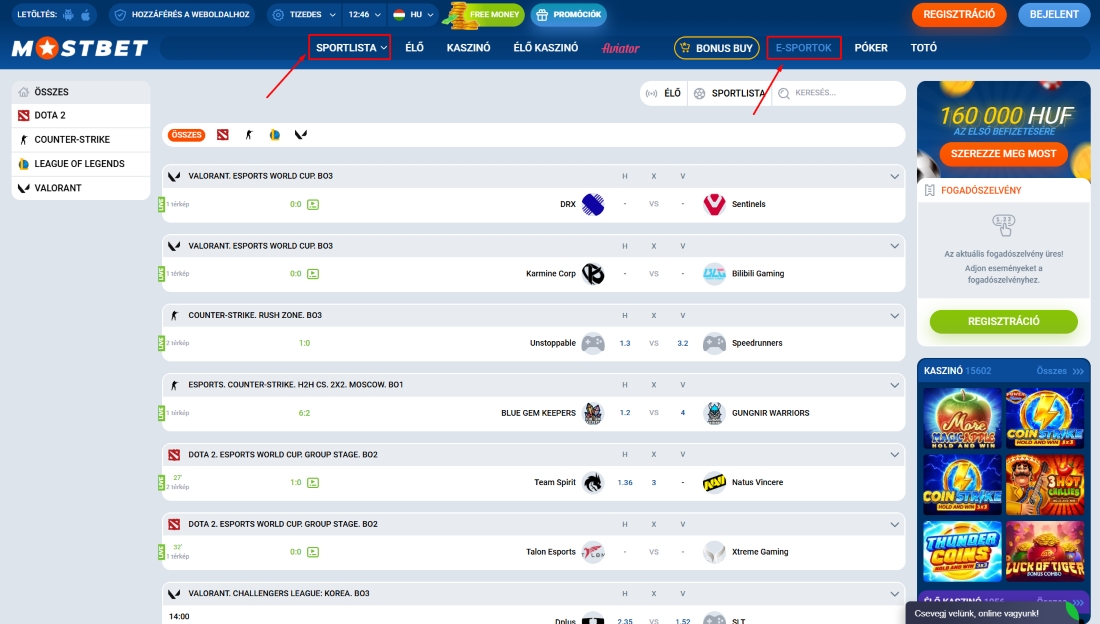Click the Xtreme Gaming team logo

(714, 552)
